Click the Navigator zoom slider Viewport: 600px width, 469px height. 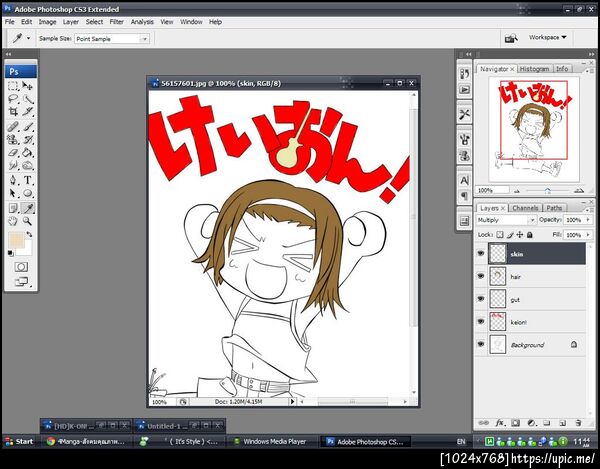(548, 191)
